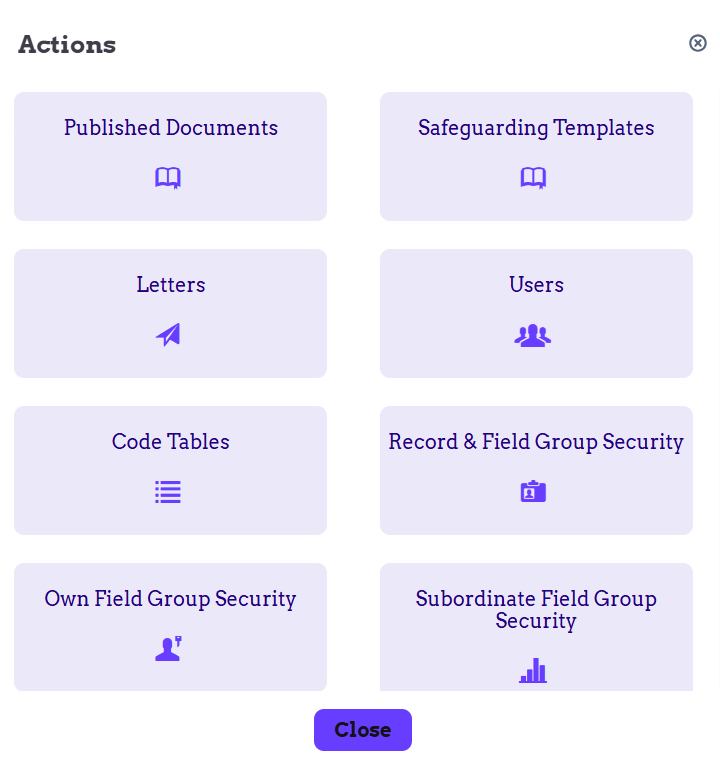720x758 pixels.
Task: Click the 'Subordinate Field Group' text line
Action: pyautogui.click(x=536, y=598)
